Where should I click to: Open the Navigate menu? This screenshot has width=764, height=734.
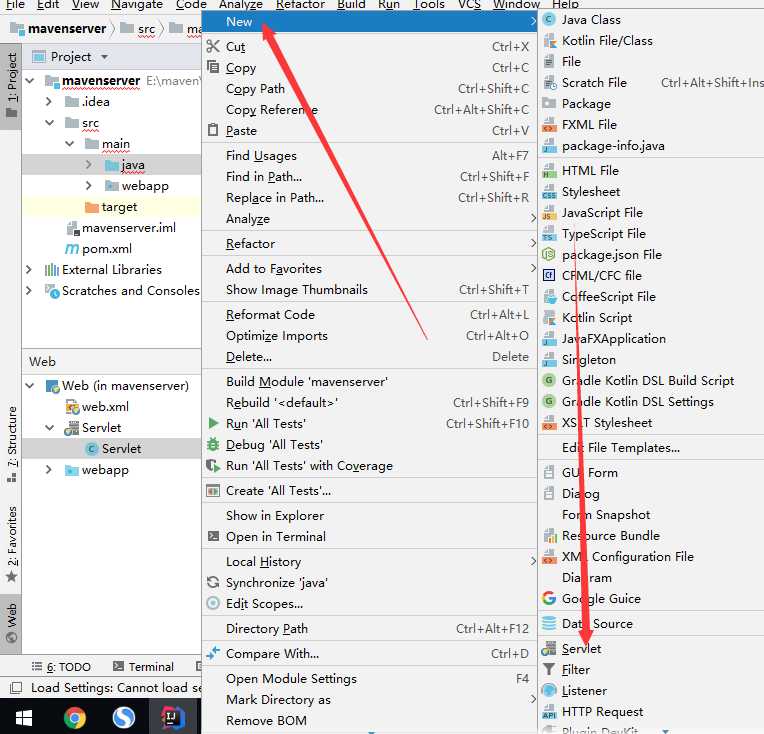click(x=137, y=4)
